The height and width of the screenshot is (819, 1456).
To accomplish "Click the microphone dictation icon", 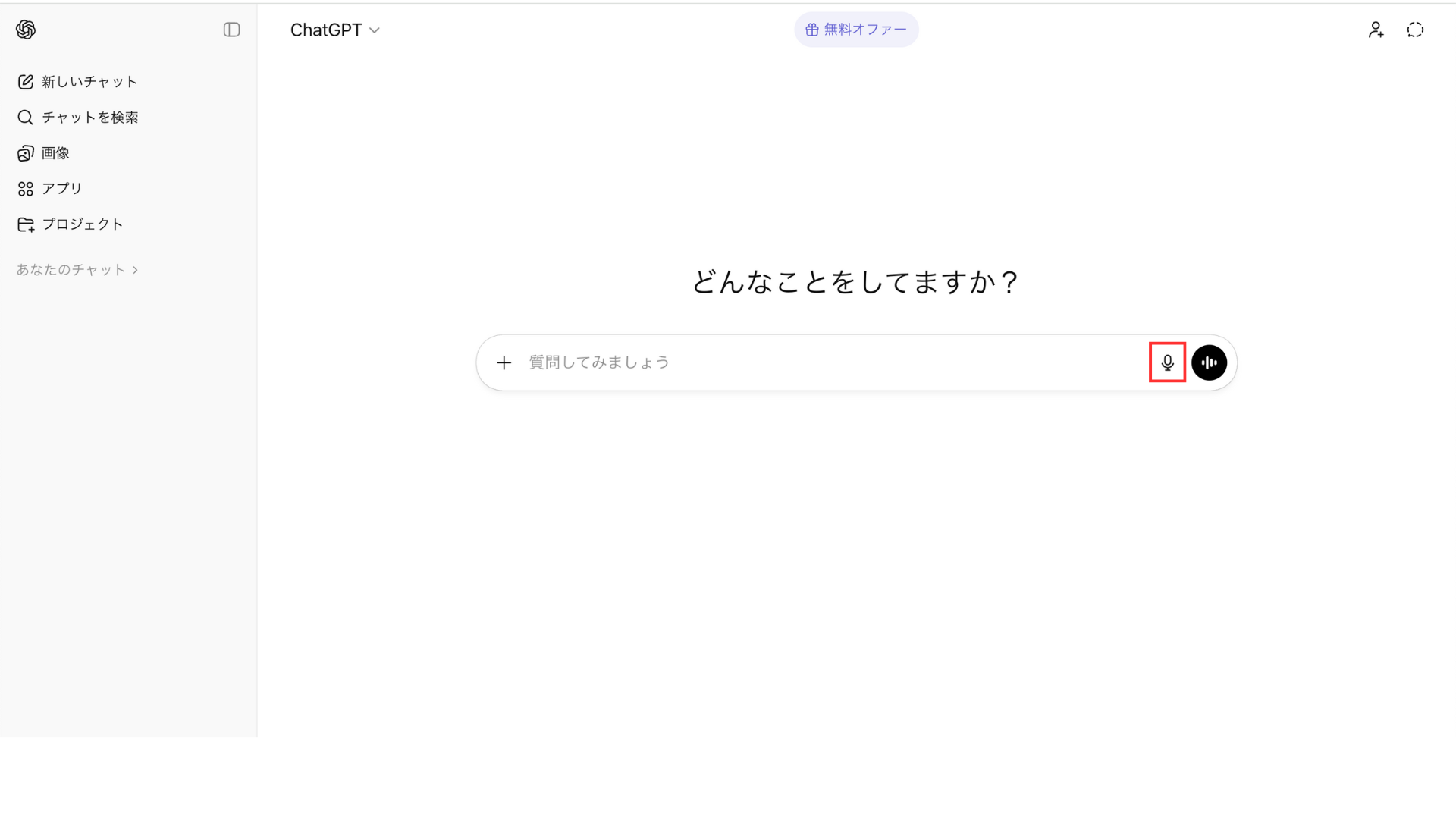I will coord(1167,362).
